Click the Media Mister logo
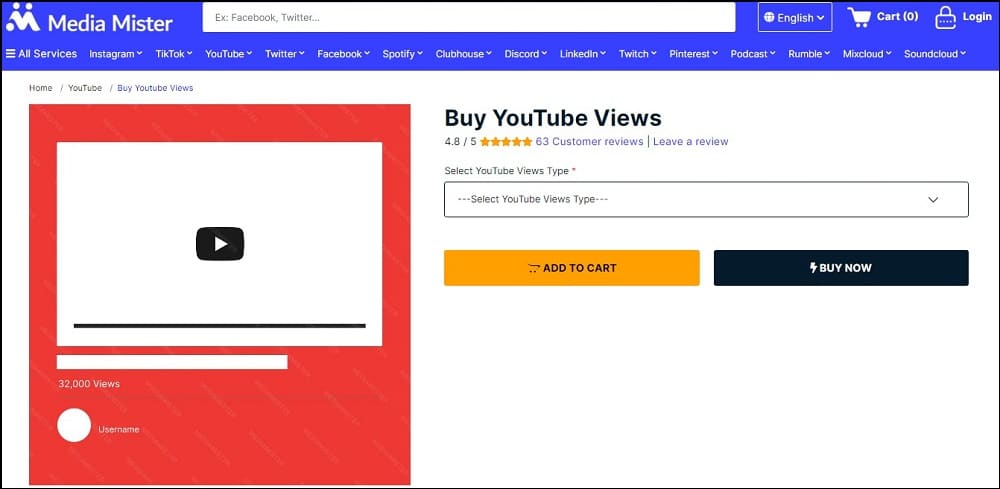This screenshot has height=489, width=1000. tap(89, 19)
